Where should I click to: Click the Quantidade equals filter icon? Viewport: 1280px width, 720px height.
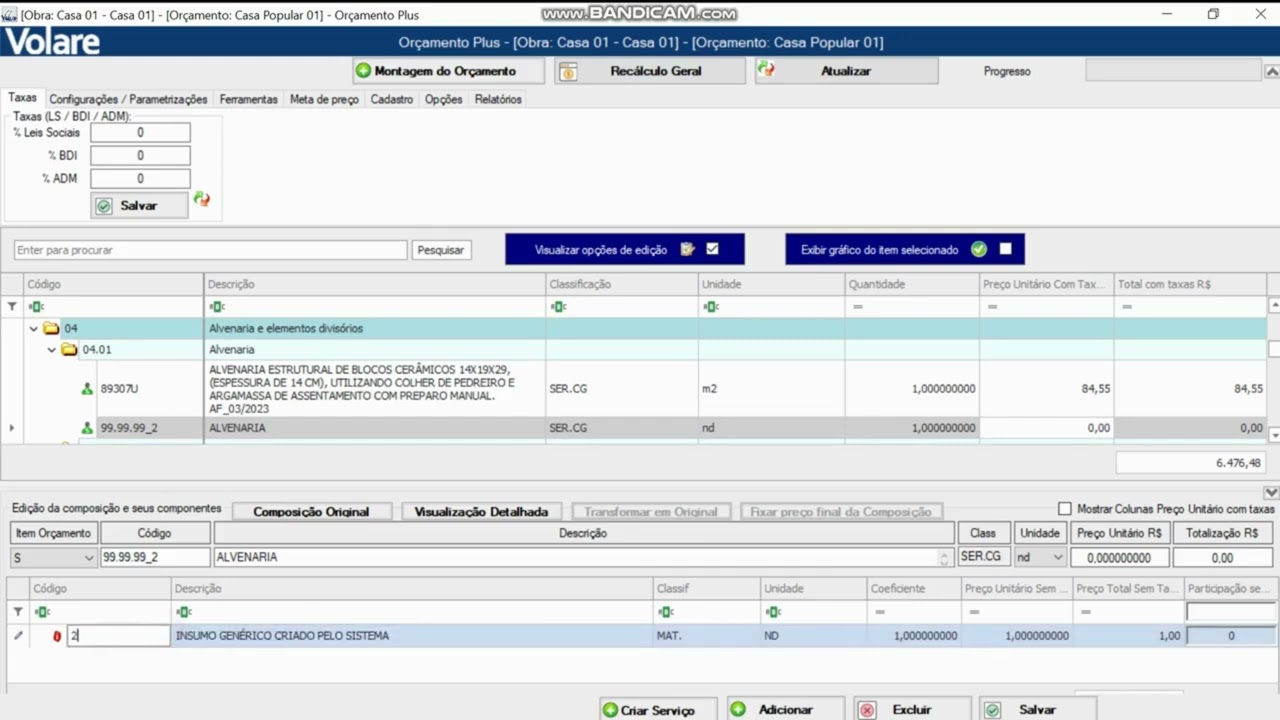[857, 307]
